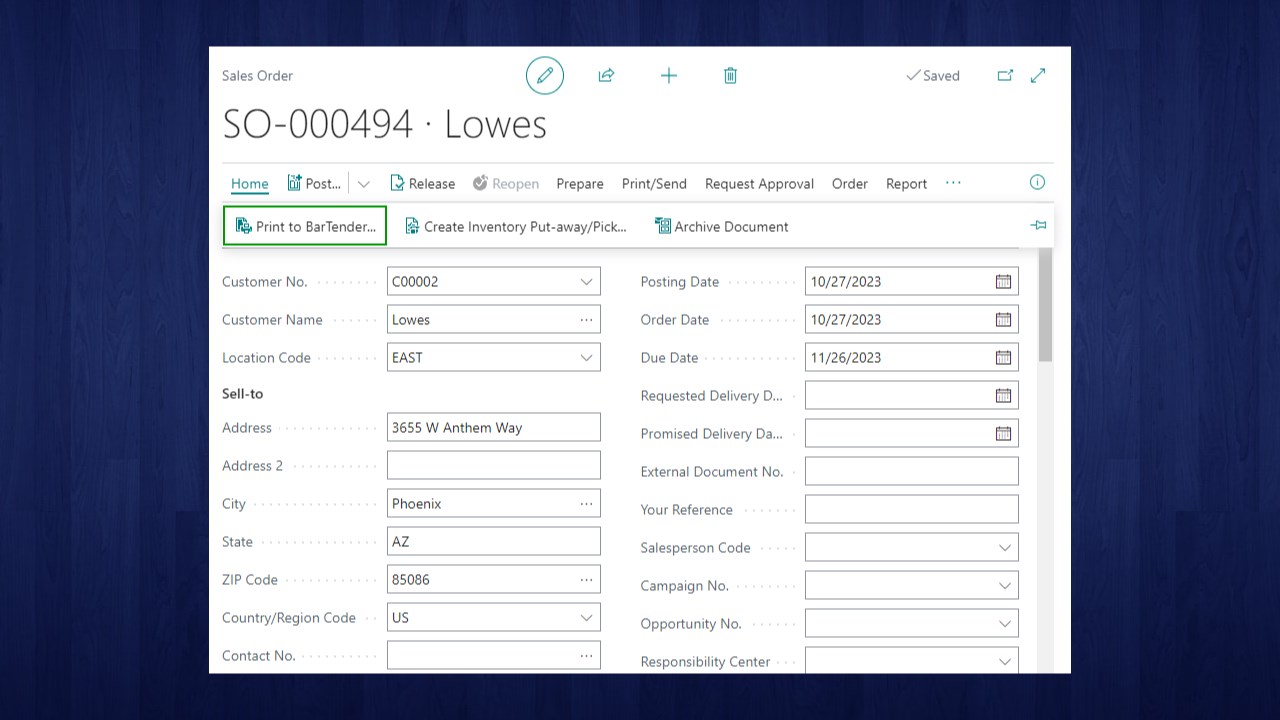The image size is (1280, 720).
Task: Click the plus New icon
Action: pyautogui.click(x=669, y=75)
